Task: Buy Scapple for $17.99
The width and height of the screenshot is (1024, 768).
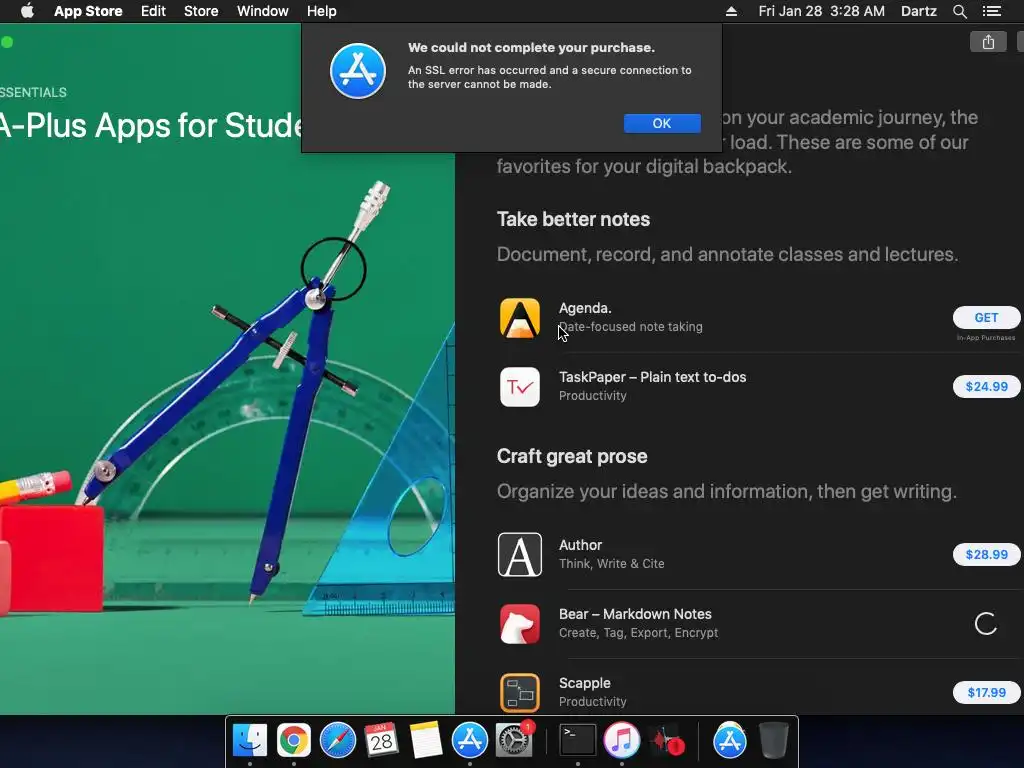Action: (986, 692)
